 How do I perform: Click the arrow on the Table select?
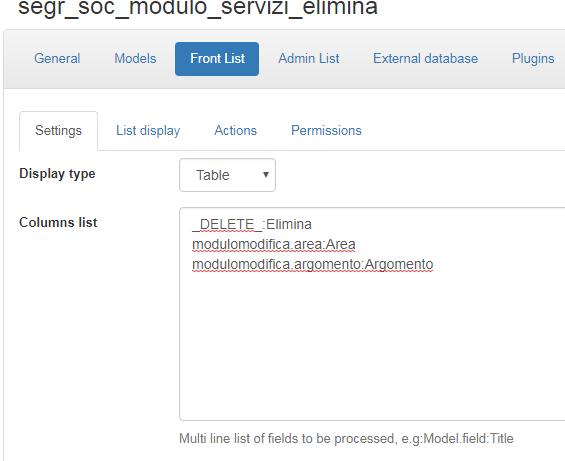click(266, 175)
